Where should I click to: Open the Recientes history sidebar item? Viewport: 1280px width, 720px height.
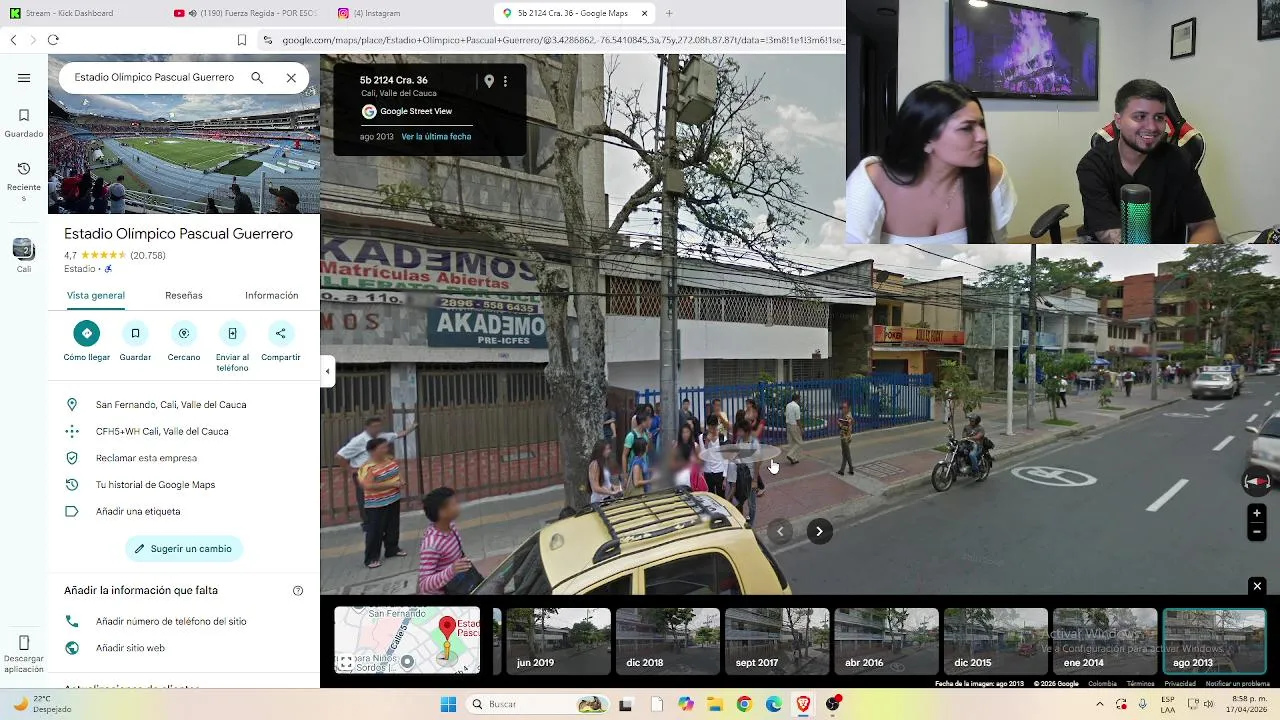pyautogui.click(x=24, y=181)
